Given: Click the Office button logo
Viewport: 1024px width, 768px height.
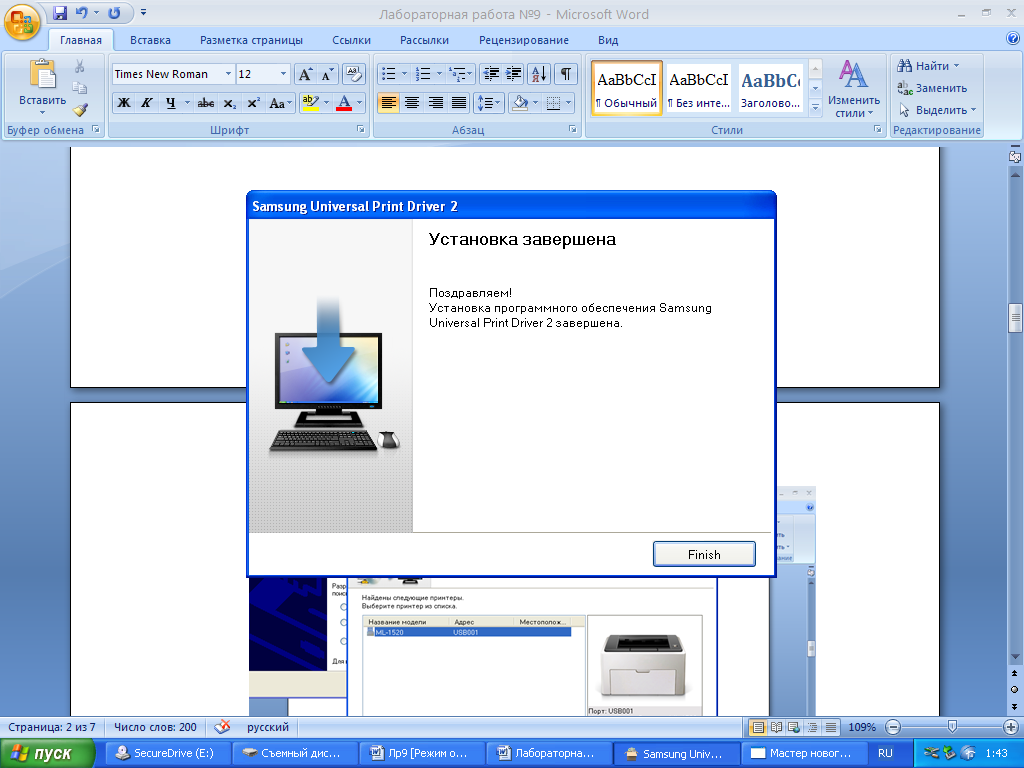Looking at the screenshot, I should pos(22,22).
